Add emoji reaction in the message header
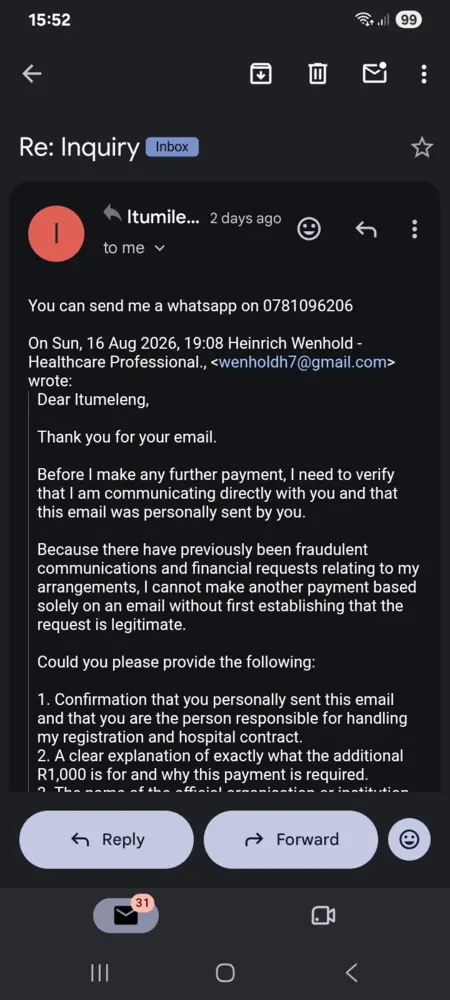The height and width of the screenshot is (1000, 450). click(x=309, y=229)
